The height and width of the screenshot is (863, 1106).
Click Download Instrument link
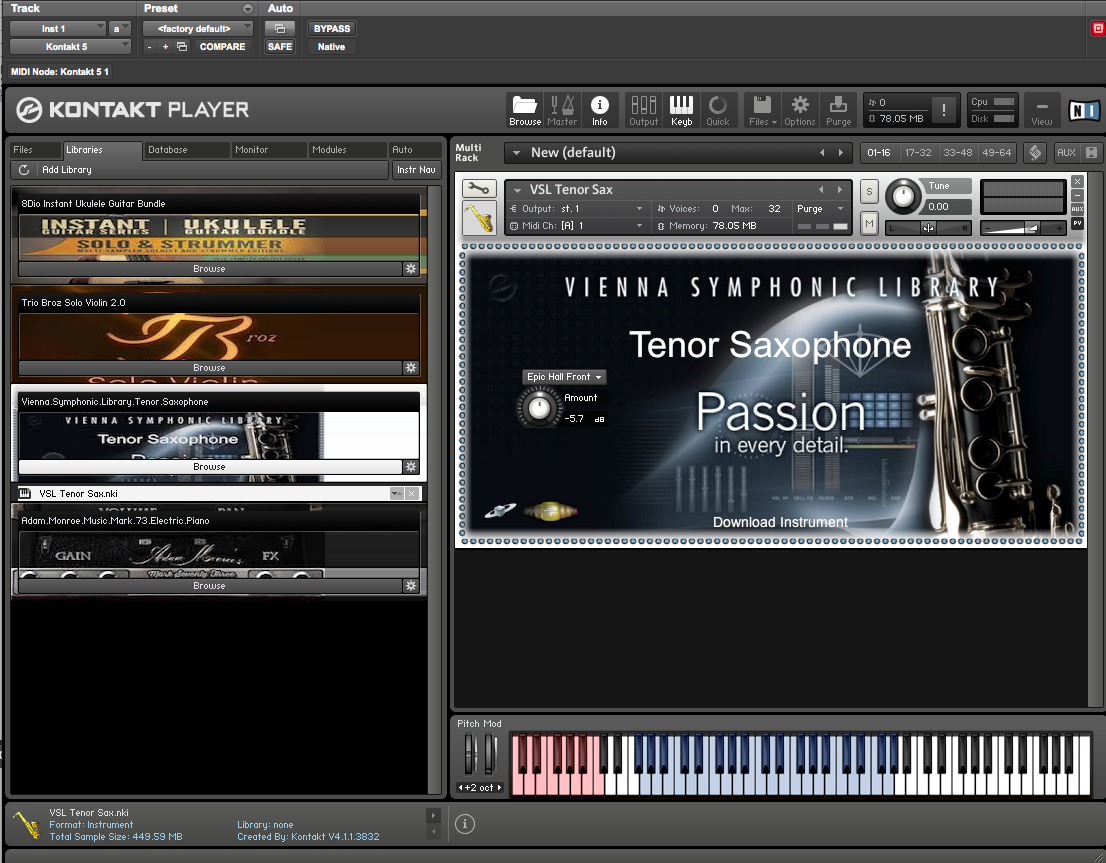[780, 522]
